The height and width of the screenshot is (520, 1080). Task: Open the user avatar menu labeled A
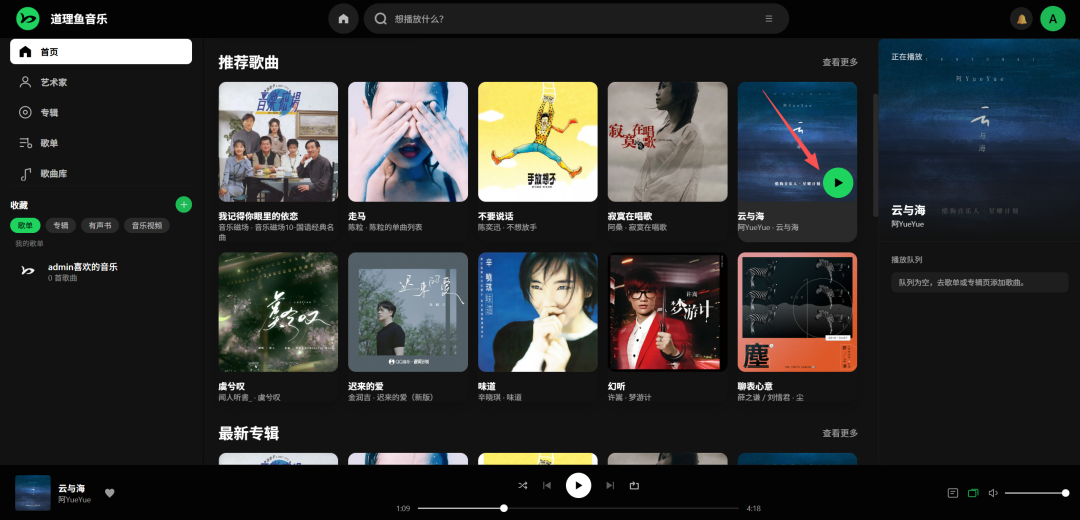(1052, 19)
